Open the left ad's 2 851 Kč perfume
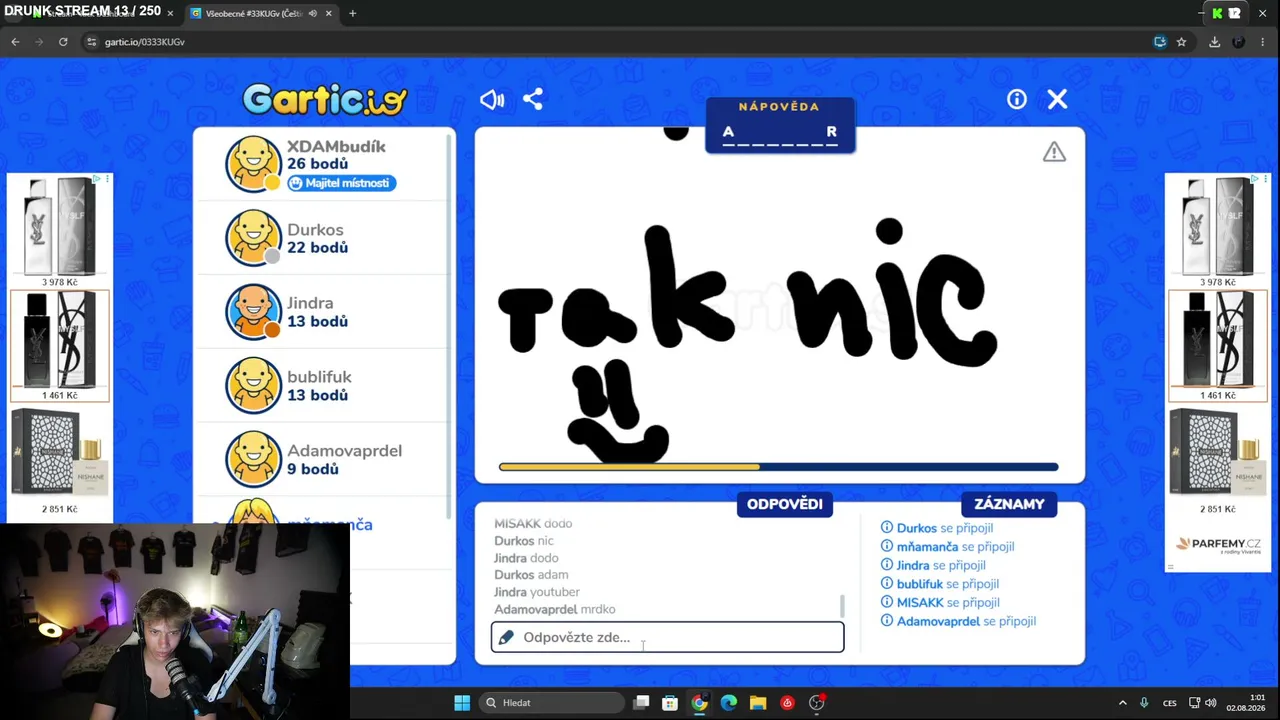The image size is (1280, 720). coord(60,460)
